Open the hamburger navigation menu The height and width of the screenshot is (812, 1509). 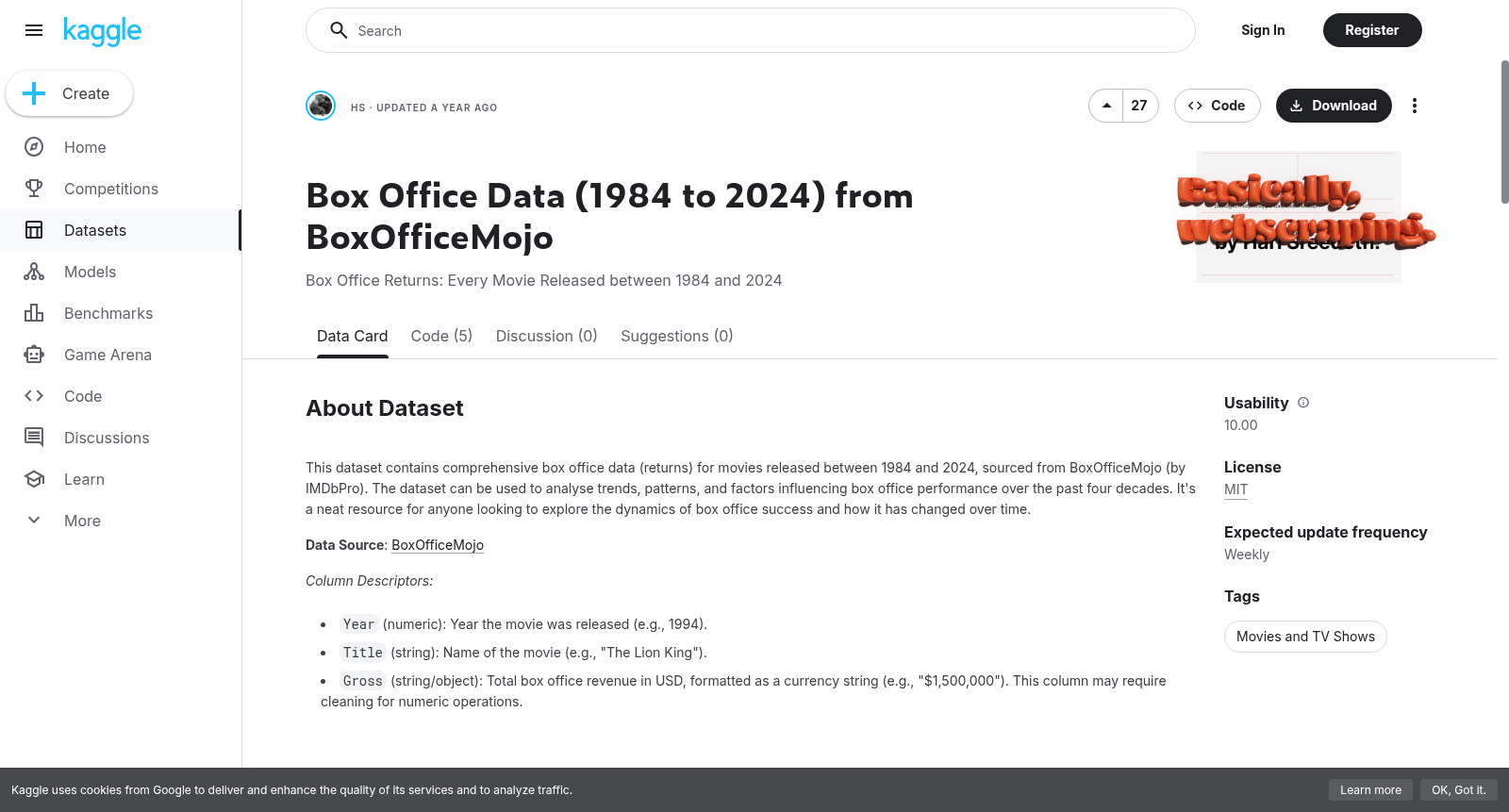[34, 30]
